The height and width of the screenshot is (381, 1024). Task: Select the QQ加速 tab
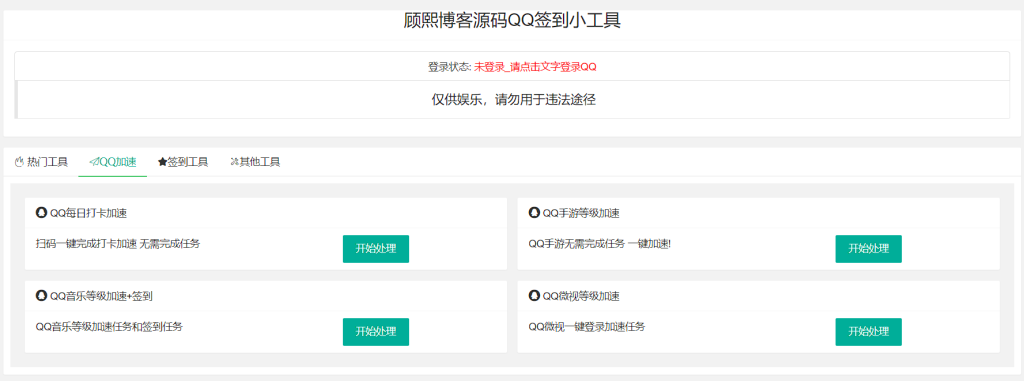[112, 162]
